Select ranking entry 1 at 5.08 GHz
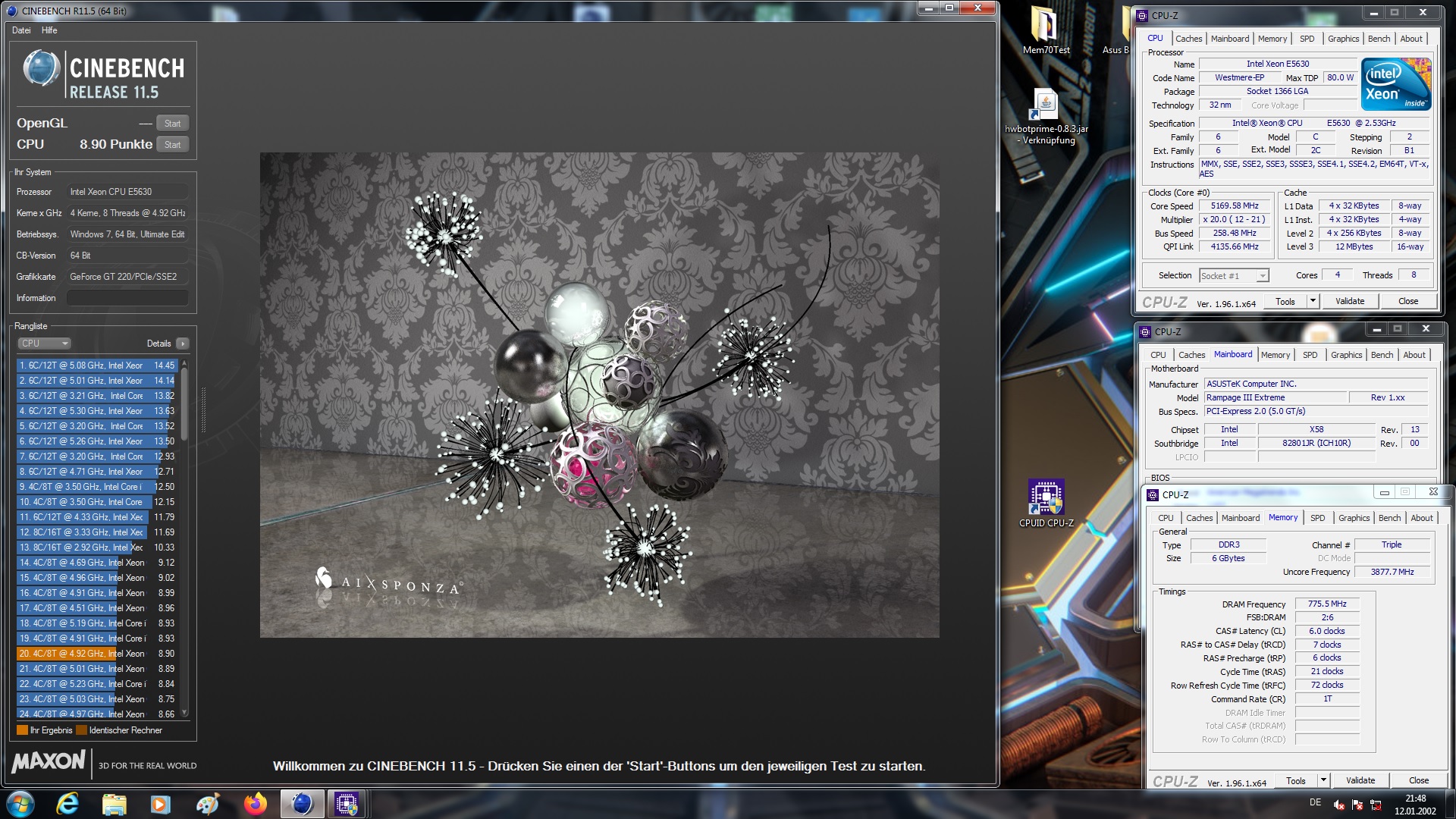This screenshot has height=819, width=1456. pyautogui.click(x=97, y=366)
